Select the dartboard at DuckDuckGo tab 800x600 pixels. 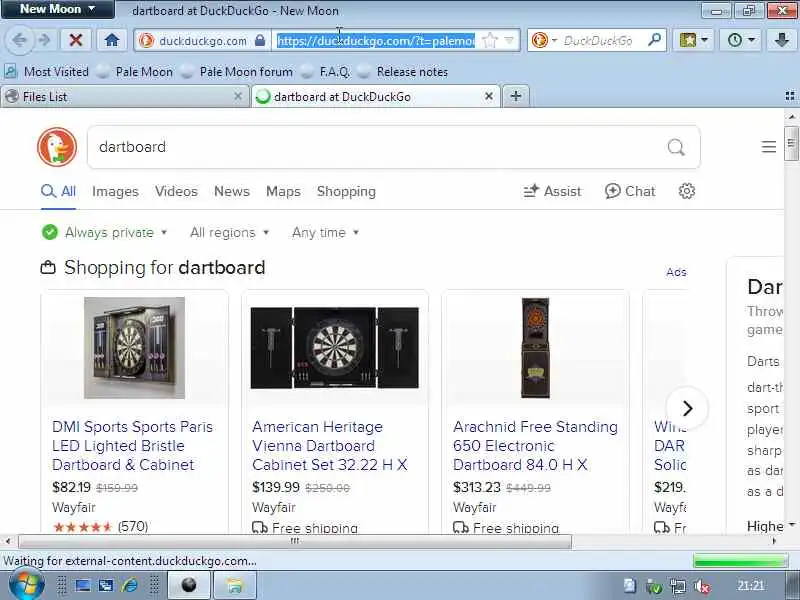[x=376, y=96]
